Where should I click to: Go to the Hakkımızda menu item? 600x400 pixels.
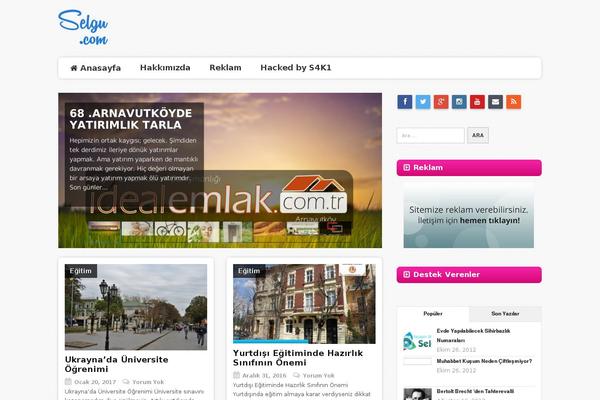pyautogui.click(x=165, y=68)
